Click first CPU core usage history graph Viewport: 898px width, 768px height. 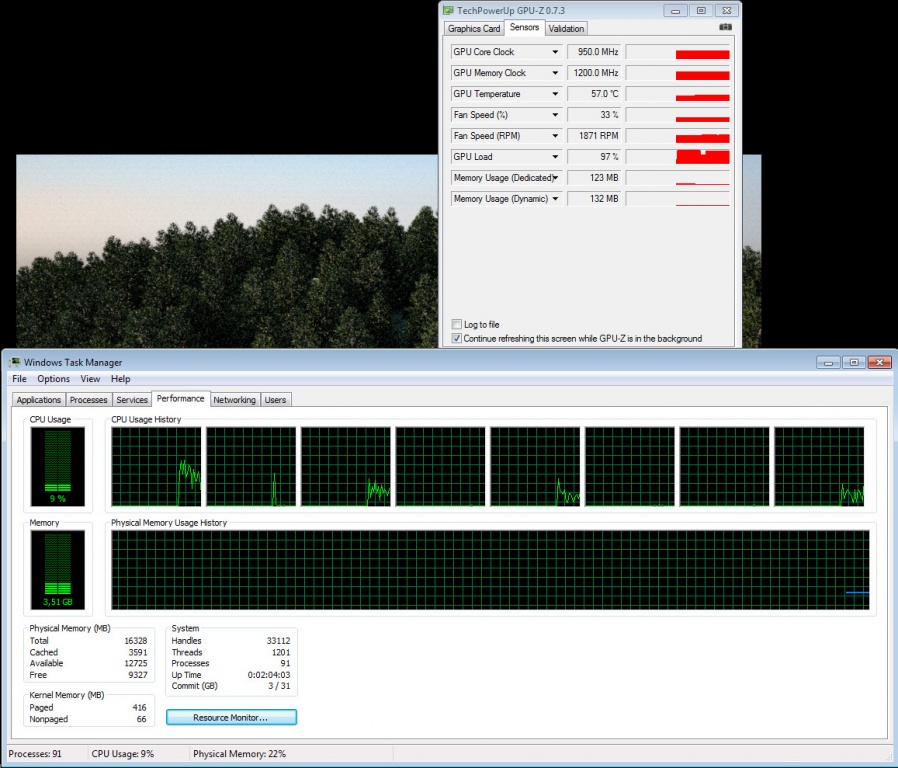[x=156, y=467]
